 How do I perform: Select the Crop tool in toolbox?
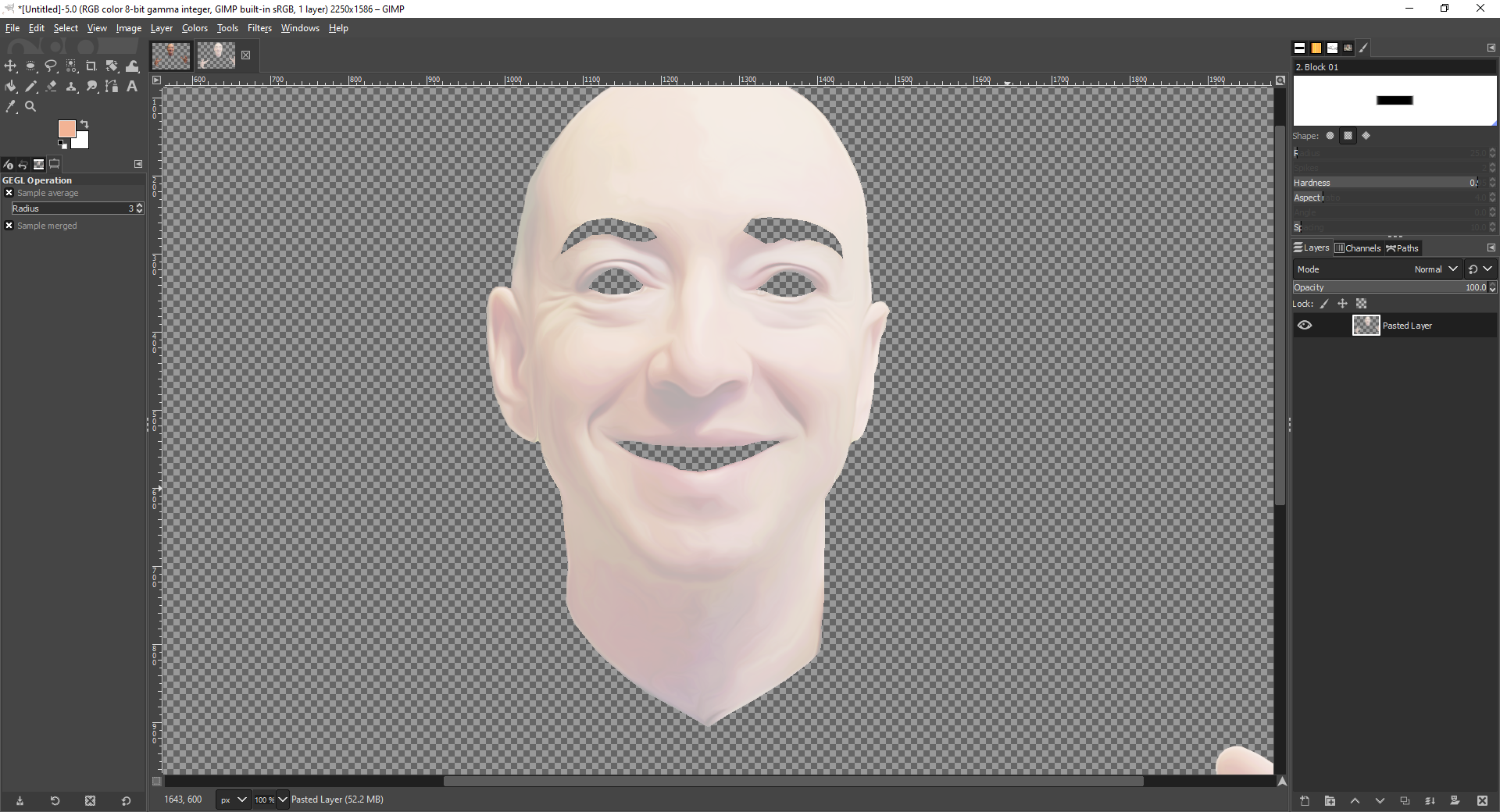[91, 66]
